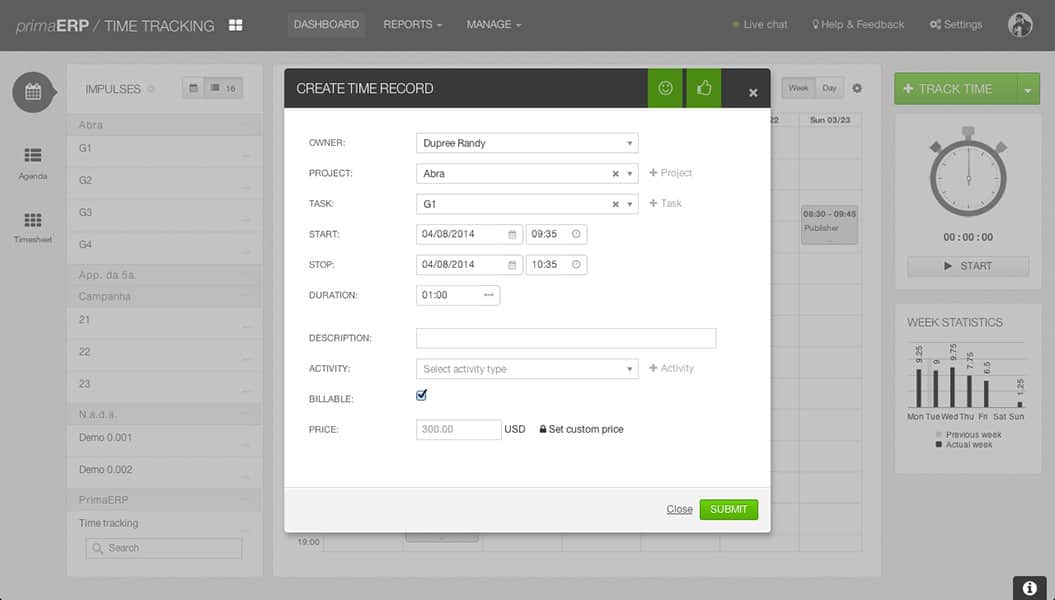Open the Manage menu
Screen dimensions: 1055x600
[x=493, y=25]
